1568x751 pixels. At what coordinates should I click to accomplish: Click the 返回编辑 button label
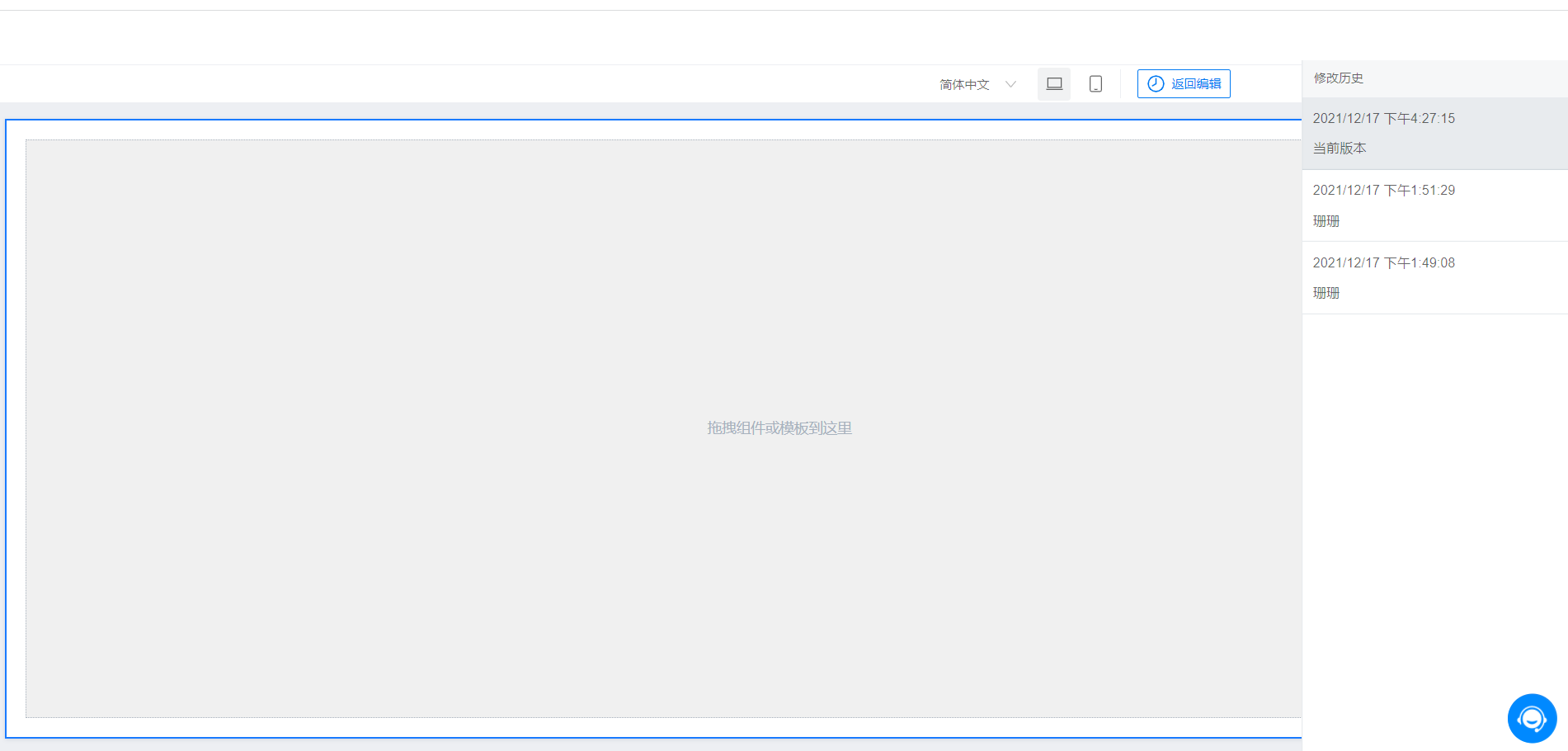[1196, 84]
